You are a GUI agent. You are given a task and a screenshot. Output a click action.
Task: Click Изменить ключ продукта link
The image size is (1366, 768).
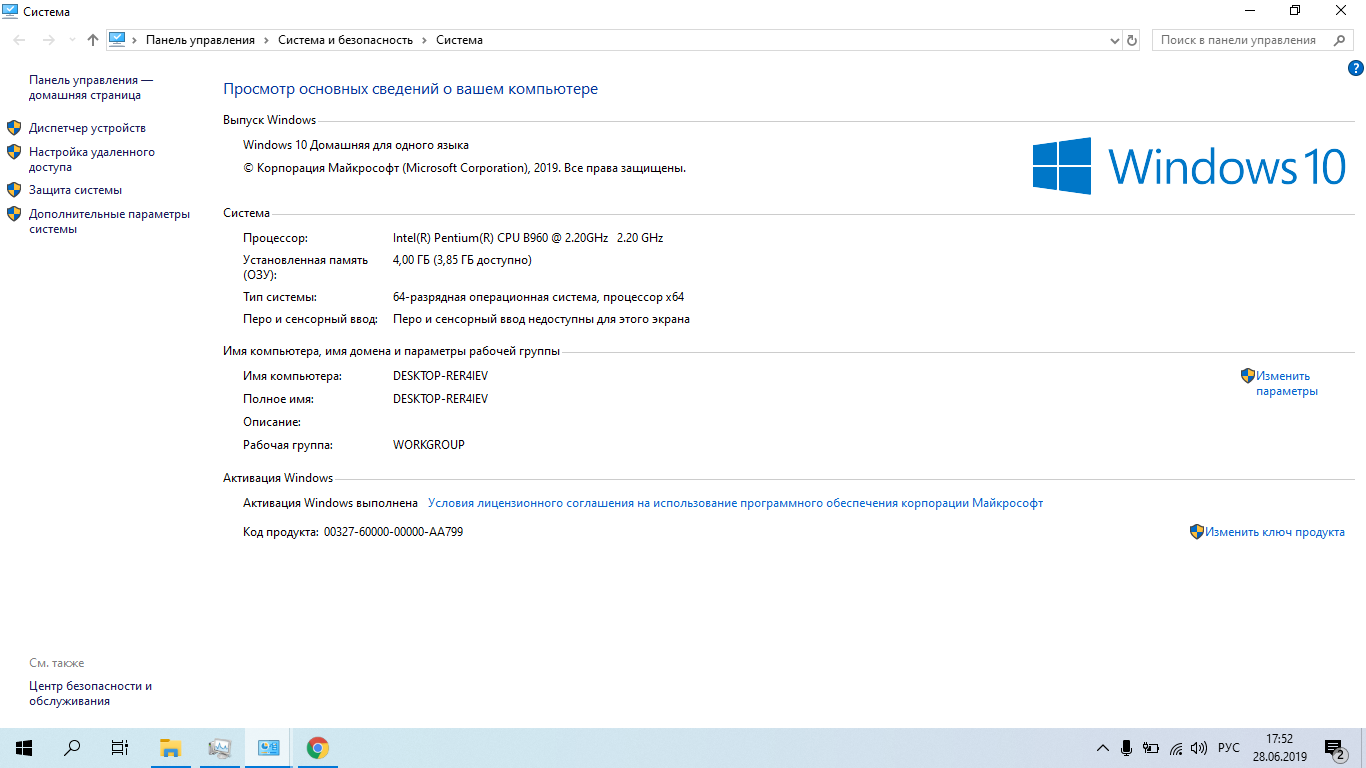[1274, 532]
